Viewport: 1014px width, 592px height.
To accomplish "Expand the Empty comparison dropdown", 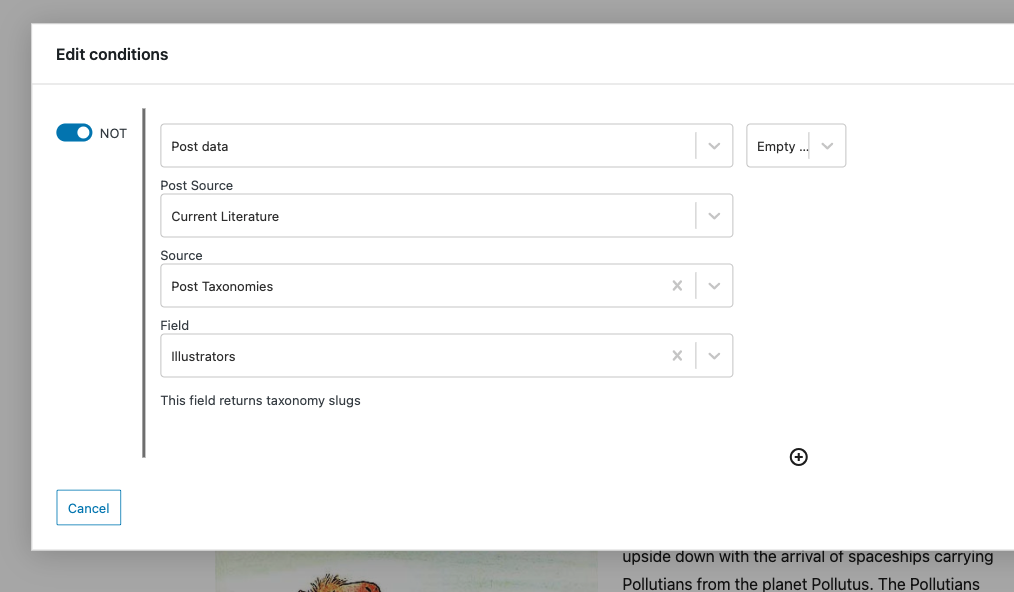I will click(827, 146).
